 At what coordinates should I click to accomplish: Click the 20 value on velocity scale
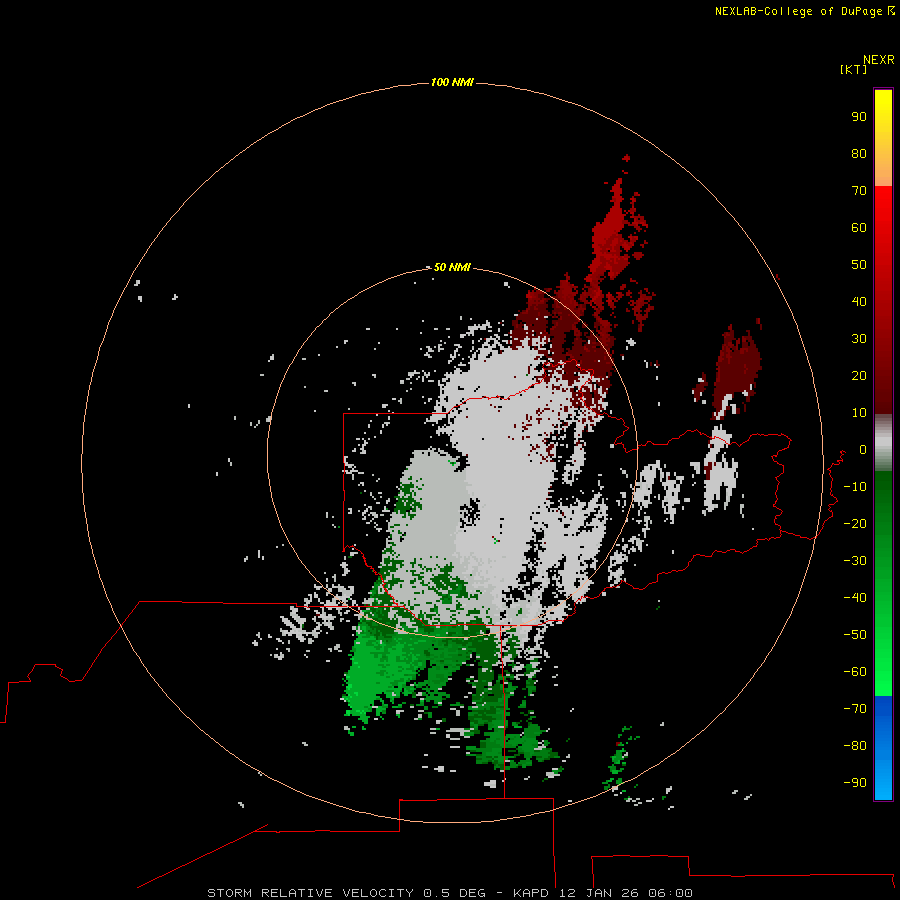[x=859, y=376]
